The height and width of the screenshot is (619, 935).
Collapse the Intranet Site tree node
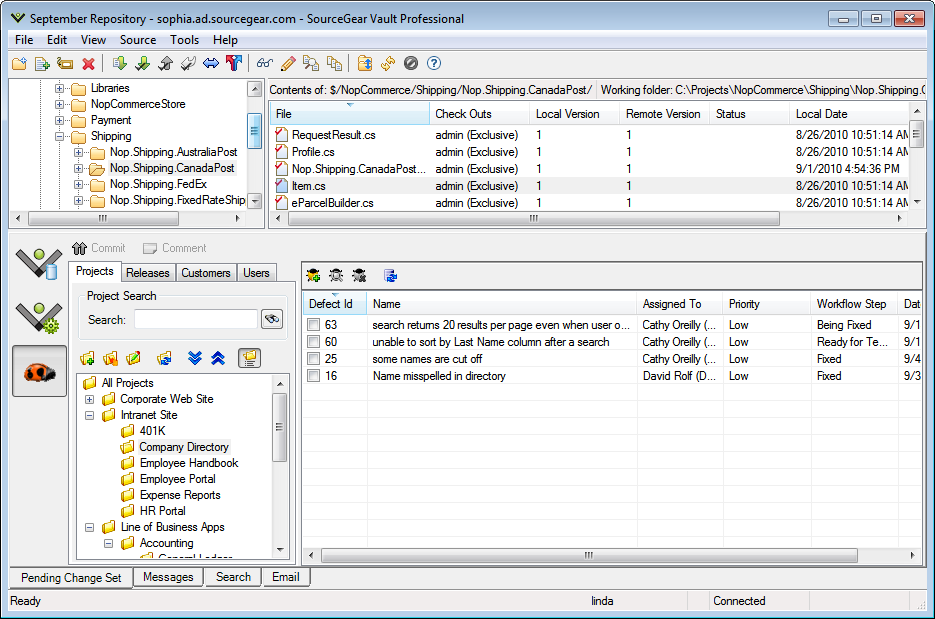pos(89,415)
